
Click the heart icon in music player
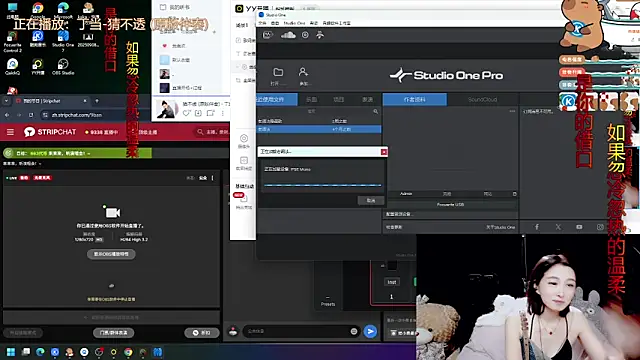(187, 113)
